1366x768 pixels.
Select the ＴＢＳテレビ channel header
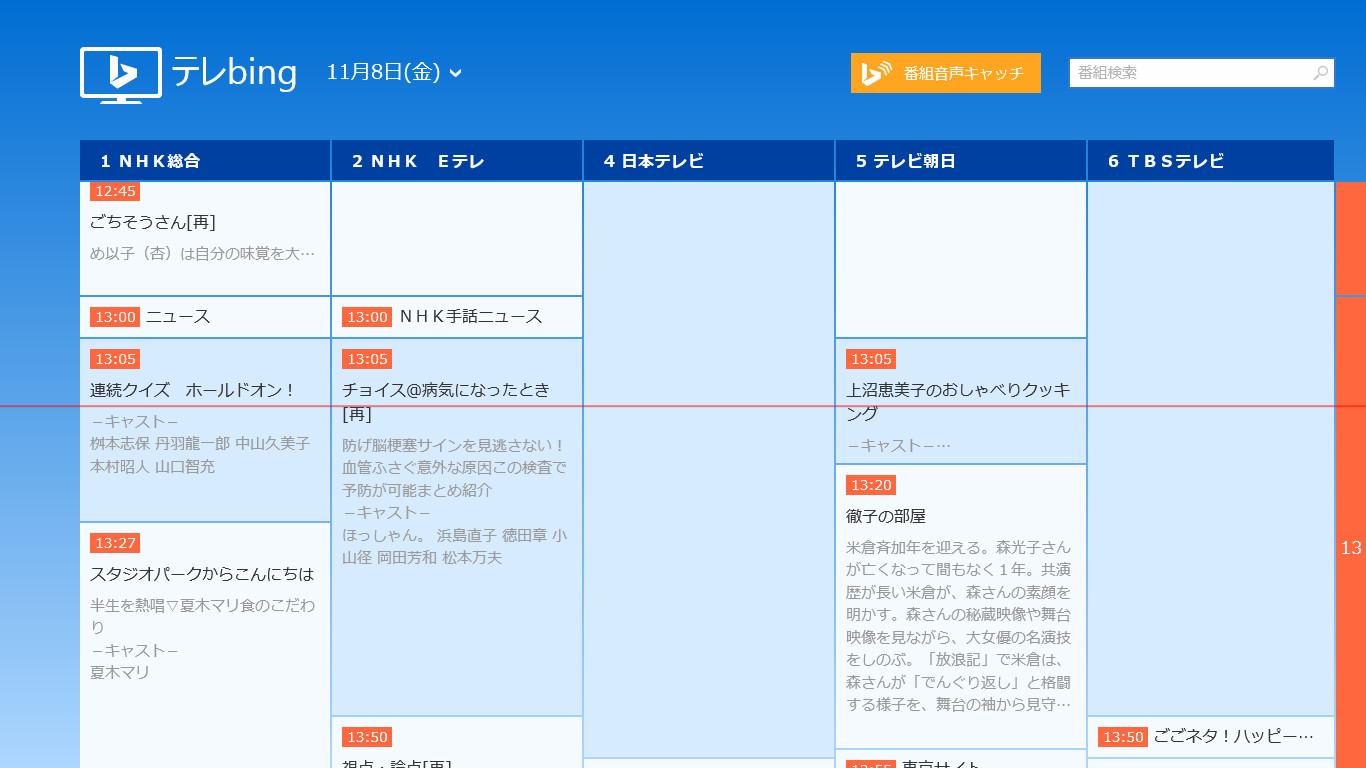(x=1211, y=160)
